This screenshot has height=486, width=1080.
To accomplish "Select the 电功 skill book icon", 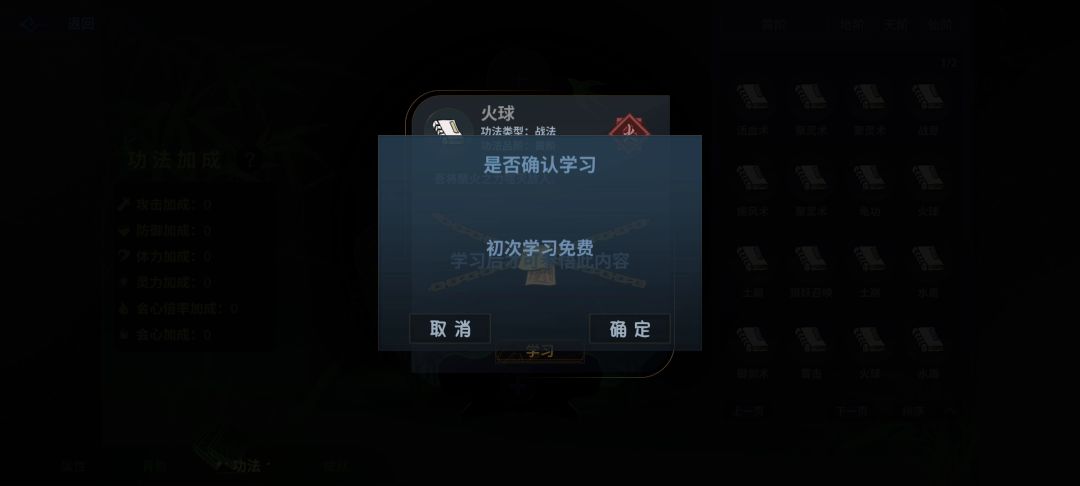I will [869, 179].
